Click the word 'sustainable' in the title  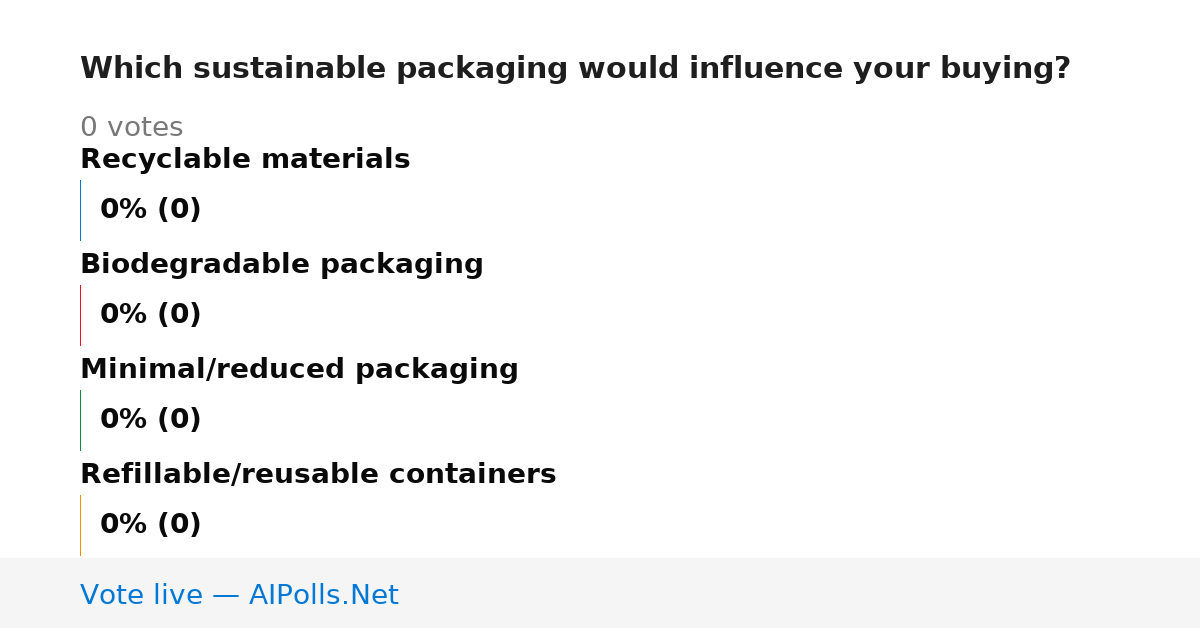[290, 69]
